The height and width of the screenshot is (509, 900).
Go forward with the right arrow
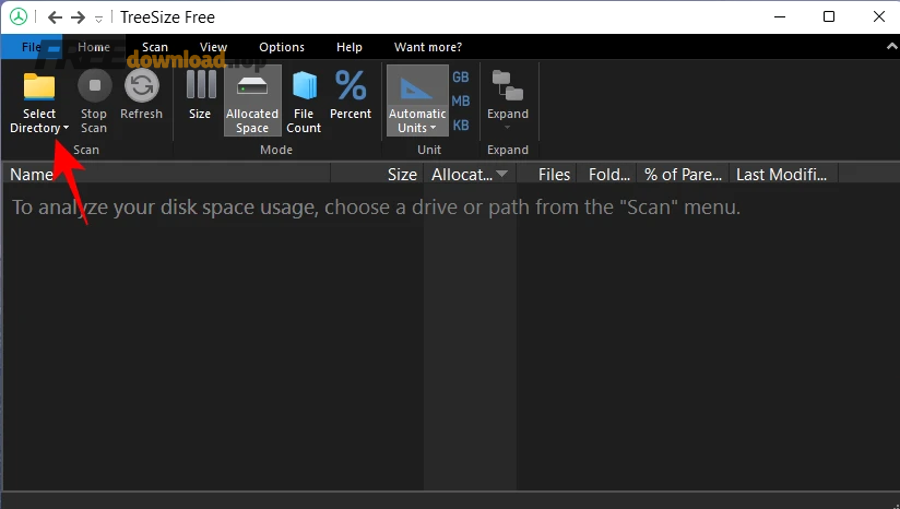click(78, 18)
